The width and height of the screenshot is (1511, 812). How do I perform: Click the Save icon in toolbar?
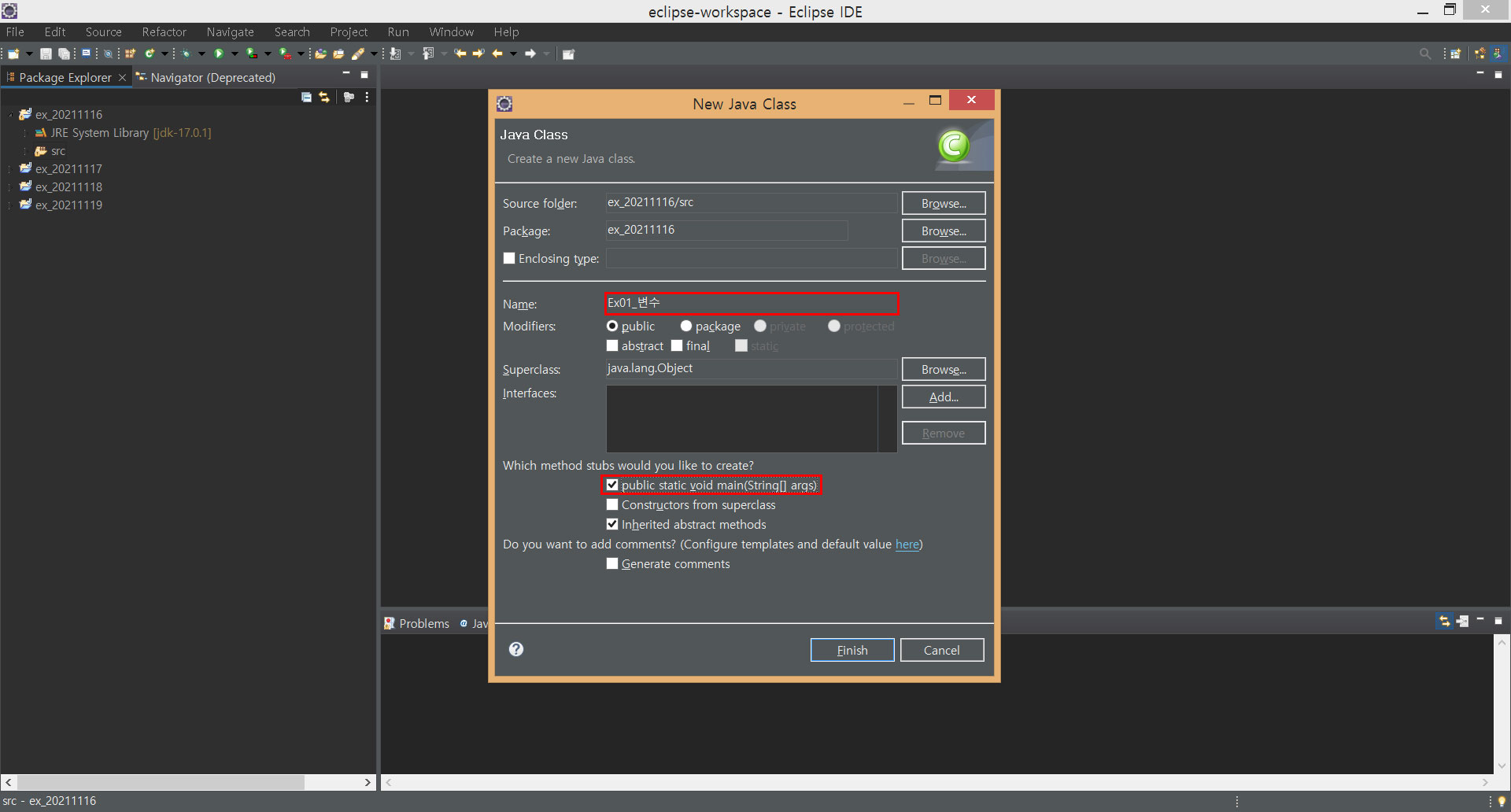(46, 54)
